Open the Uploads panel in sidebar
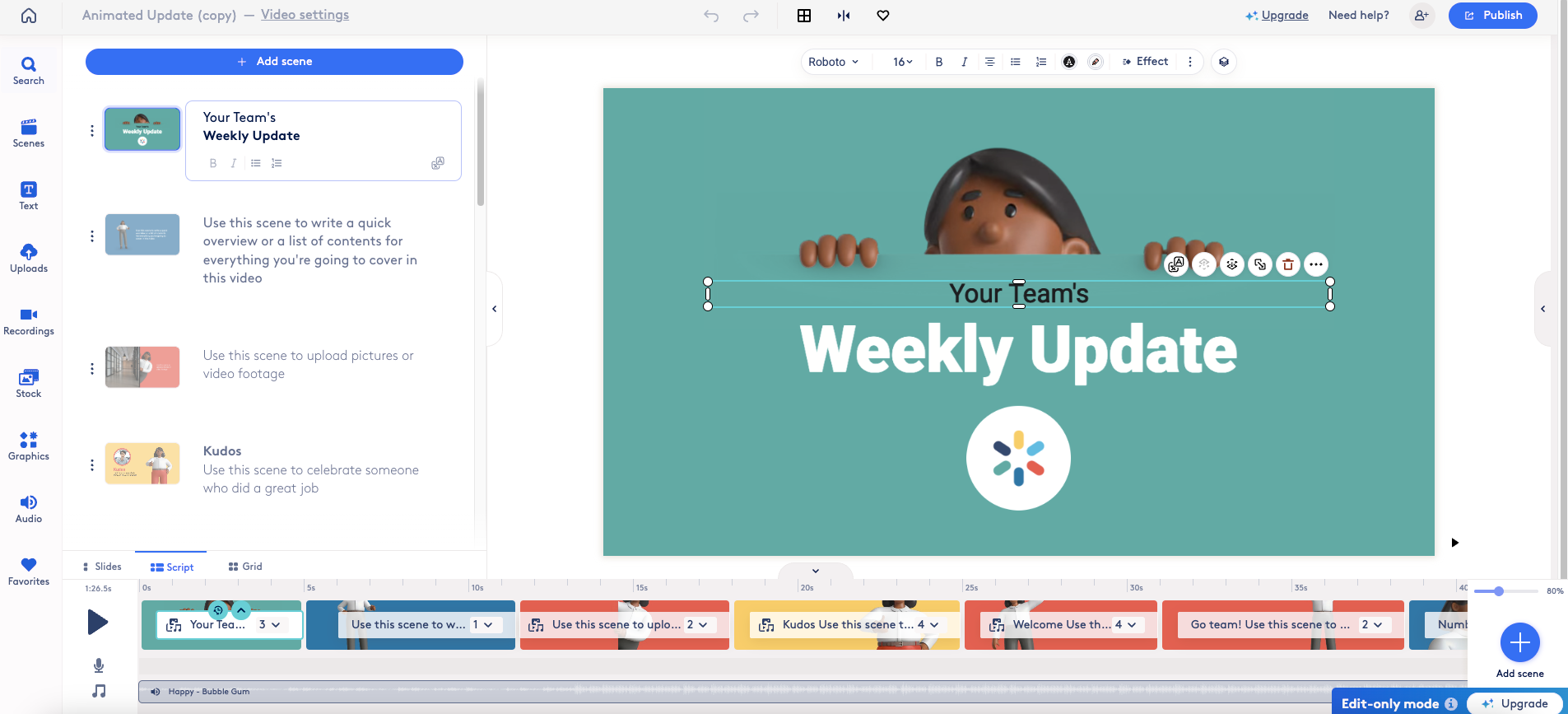 pos(29,259)
